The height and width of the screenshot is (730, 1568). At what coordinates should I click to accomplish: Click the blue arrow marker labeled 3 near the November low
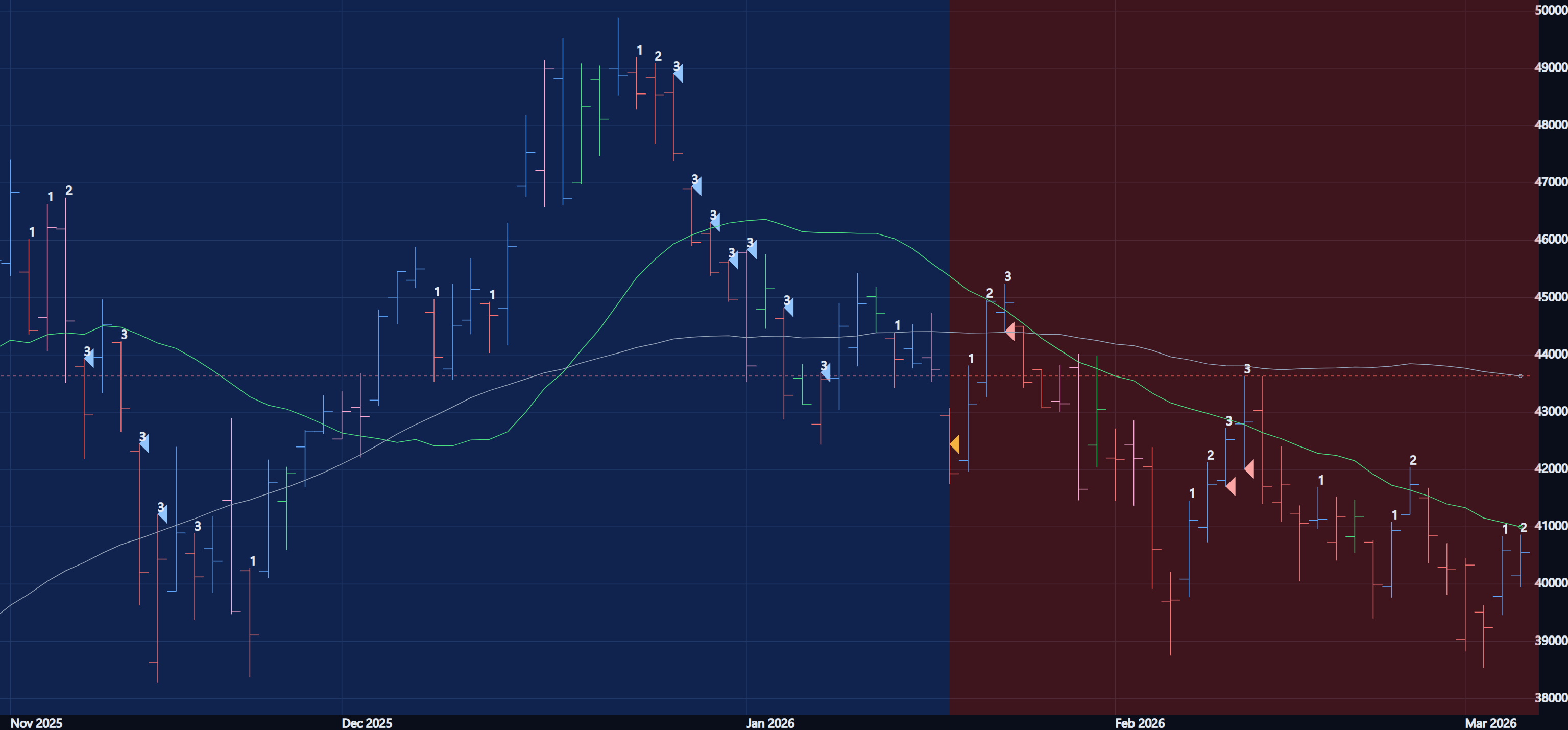pyautogui.click(x=162, y=515)
